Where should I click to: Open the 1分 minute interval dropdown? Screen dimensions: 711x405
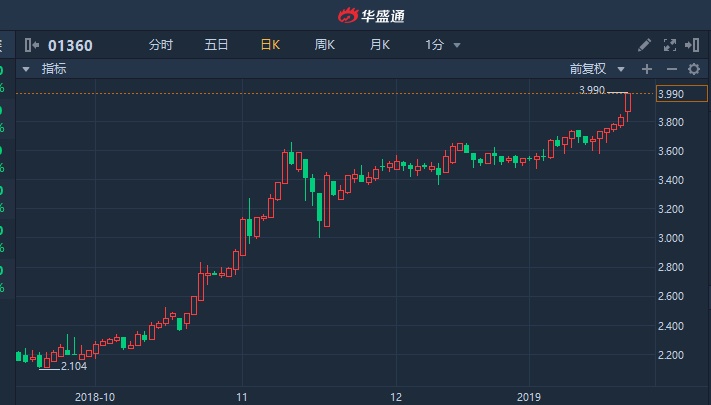pyautogui.click(x=443, y=45)
